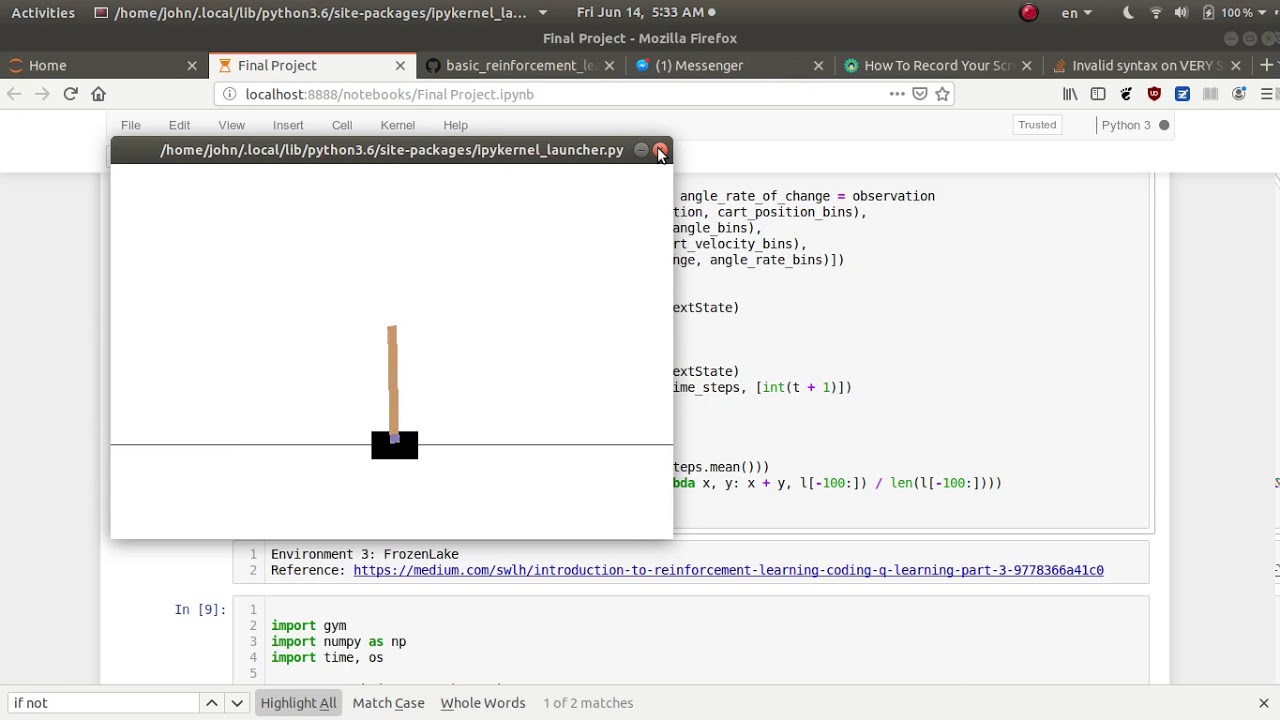Jump to previous find match
The image size is (1280, 720).
pos(212,703)
